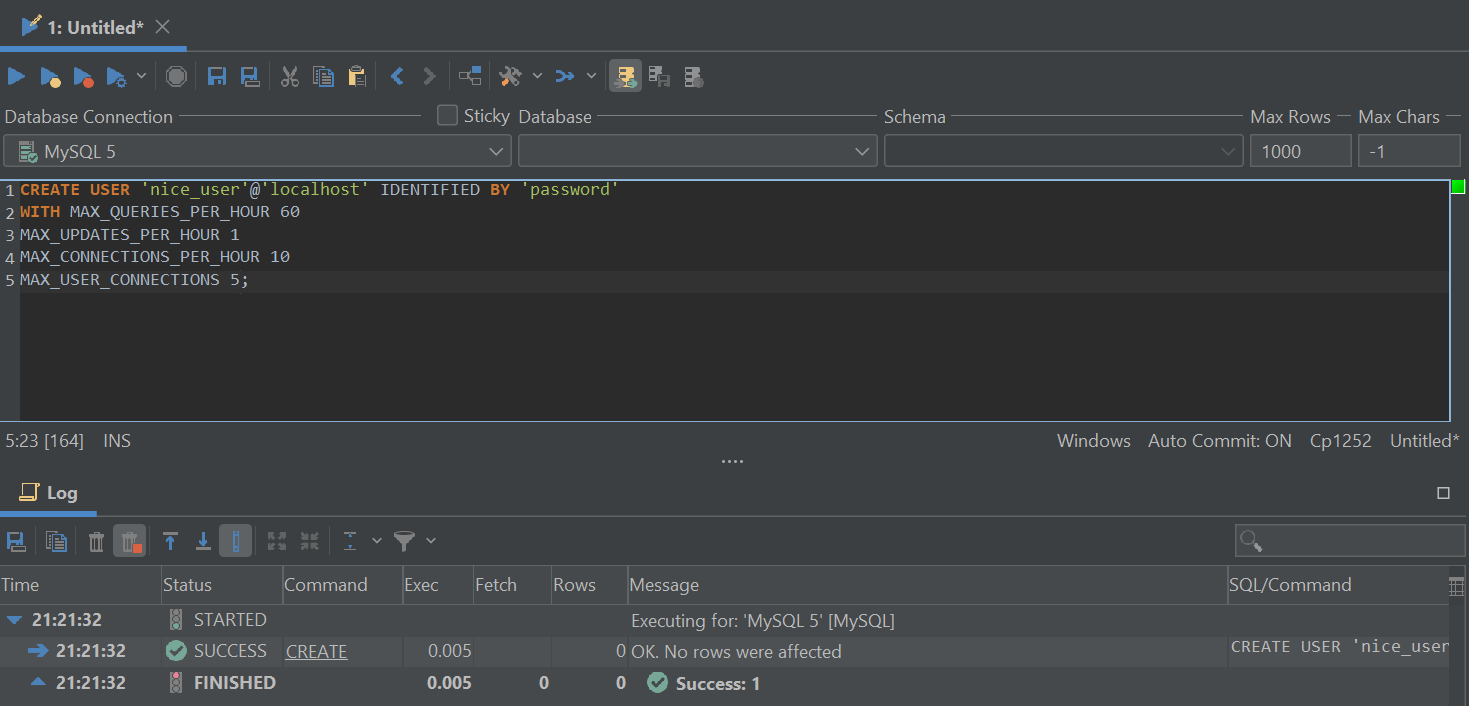Click the run icon with gear
Viewport: 1469px width, 706px height.
(x=116, y=76)
